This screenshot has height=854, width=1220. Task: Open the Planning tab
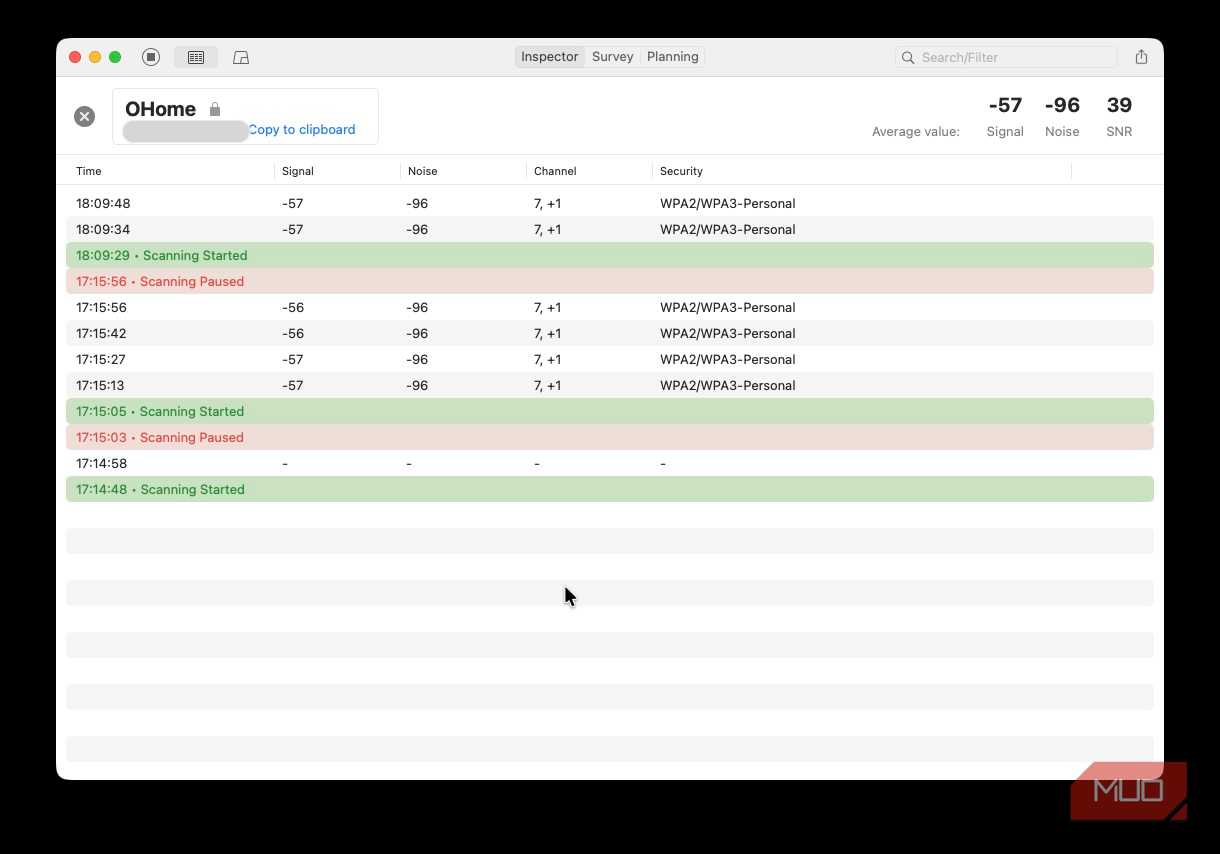point(673,57)
